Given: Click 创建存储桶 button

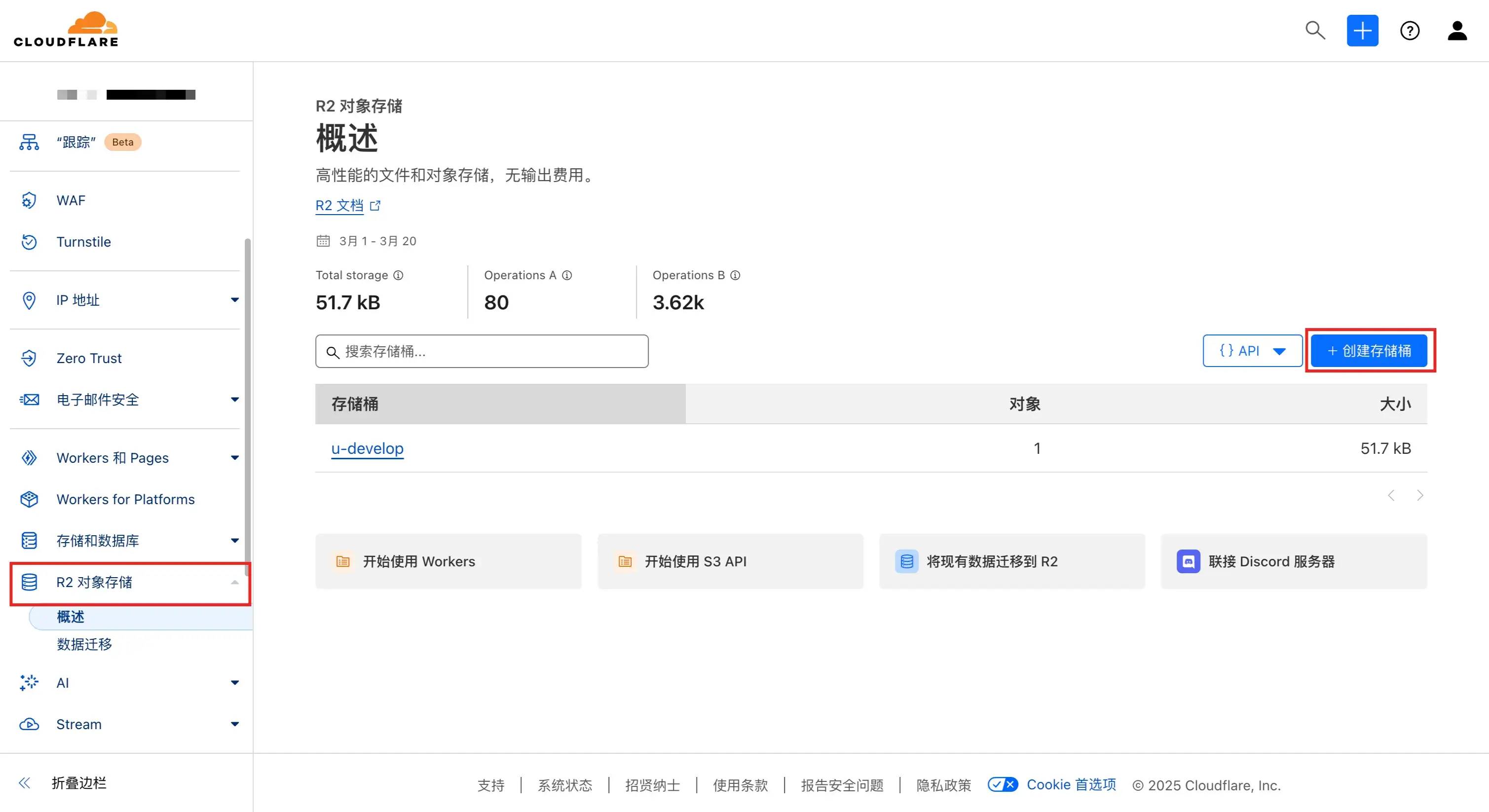Looking at the screenshot, I should pyautogui.click(x=1369, y=351).
